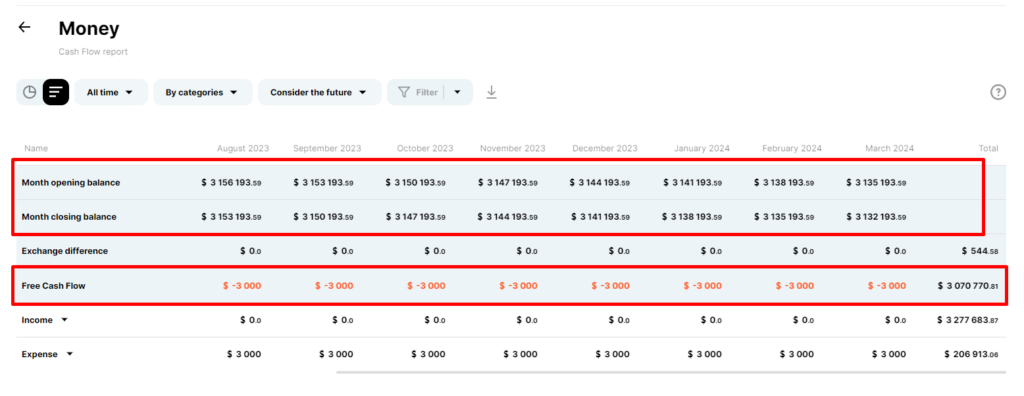The image size is (1024, 396).
Task: Open the All time period dropdown
Action: click(110, 92)
